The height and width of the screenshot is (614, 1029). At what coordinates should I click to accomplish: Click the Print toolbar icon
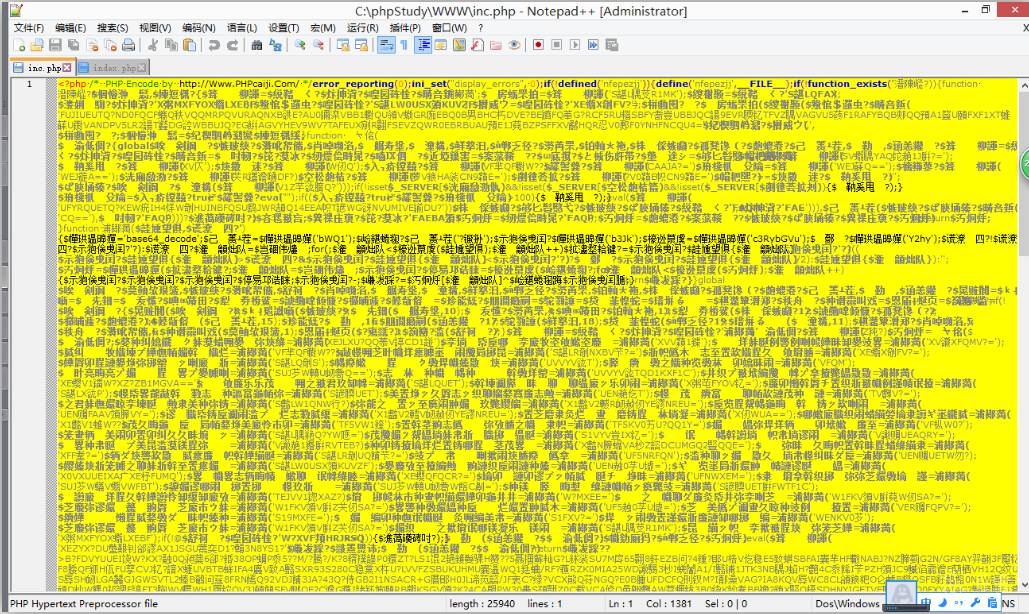click(x=129, y=45)
